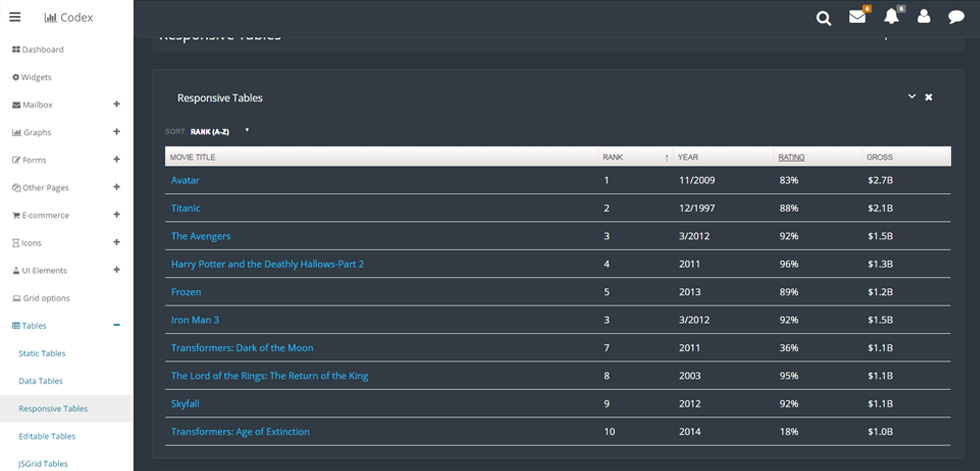The height and width of the screenshot is (471, 980).
Task: Open Transformers: Age of Extinction link
Action: [240, 432]
